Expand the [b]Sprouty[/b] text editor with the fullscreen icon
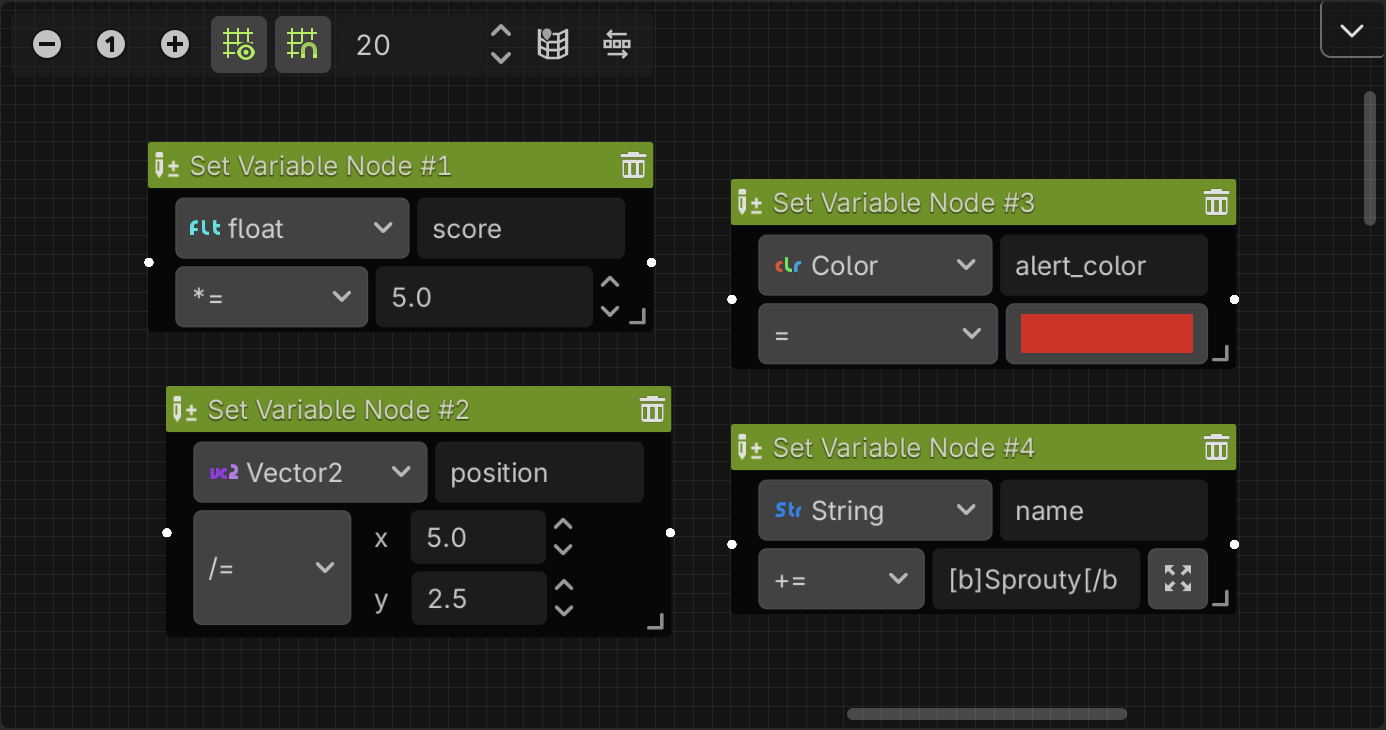 [x=1177, y=578]
